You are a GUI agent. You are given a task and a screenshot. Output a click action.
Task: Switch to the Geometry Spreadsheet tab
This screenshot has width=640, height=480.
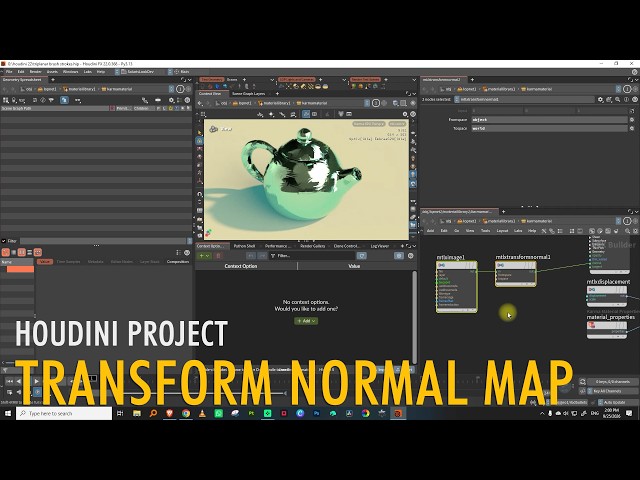pyautogui.click(x=23, y=80)
